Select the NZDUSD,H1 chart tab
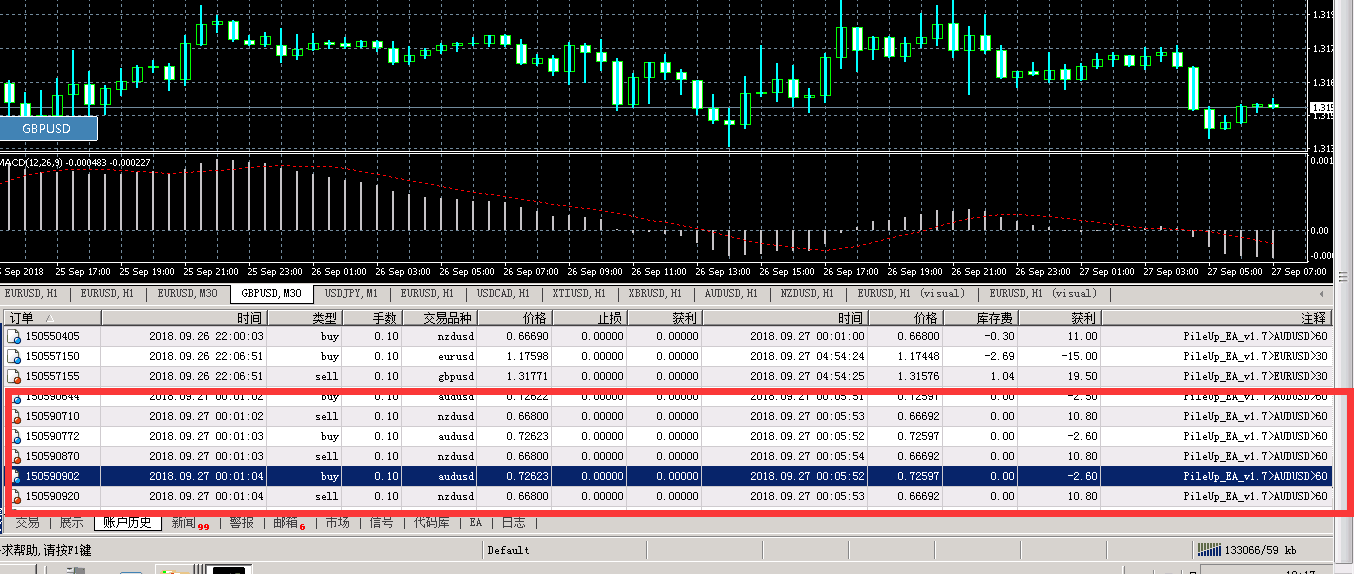The height and width of the screenshot is (574, 1354). [807, 293]
